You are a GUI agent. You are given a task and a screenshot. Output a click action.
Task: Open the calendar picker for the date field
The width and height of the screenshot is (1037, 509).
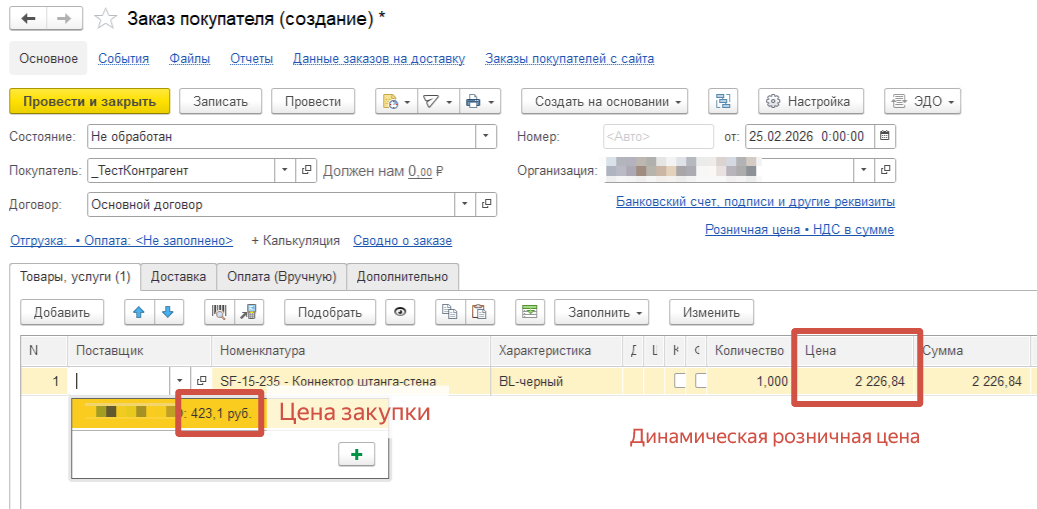(884, 135)
